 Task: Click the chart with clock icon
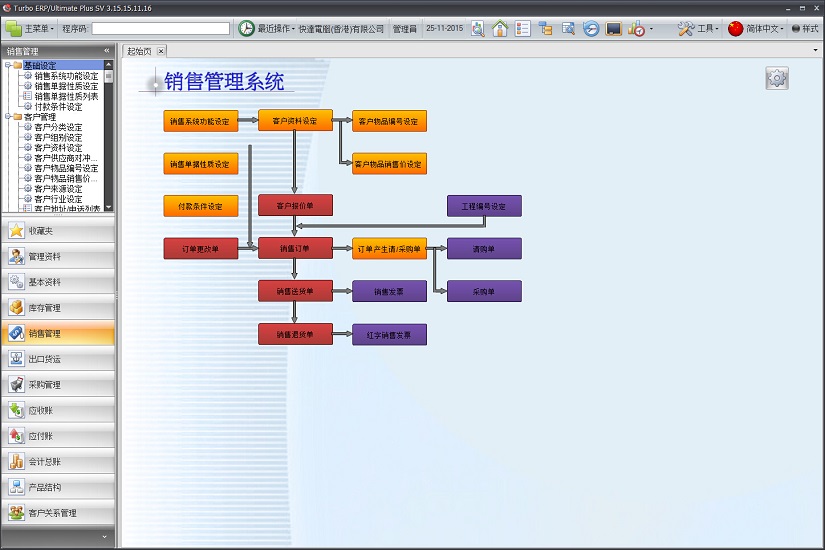636,28
